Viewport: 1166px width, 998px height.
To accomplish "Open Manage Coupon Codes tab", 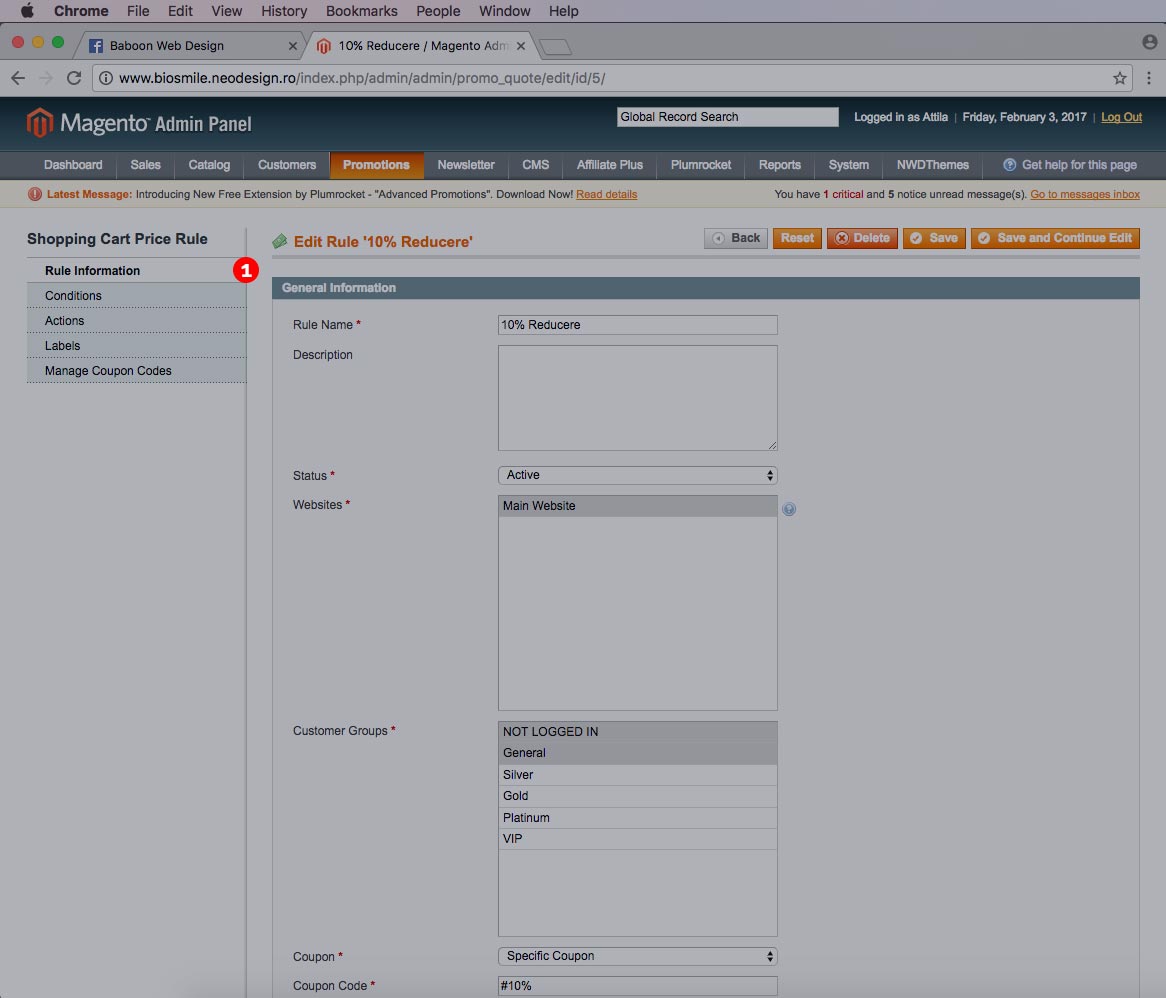I will [108, 371].
